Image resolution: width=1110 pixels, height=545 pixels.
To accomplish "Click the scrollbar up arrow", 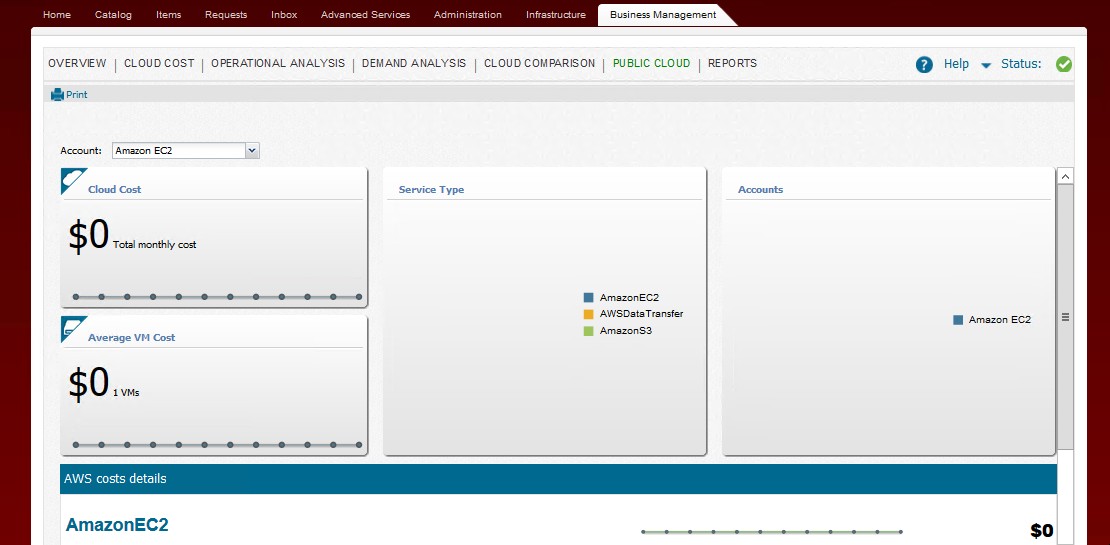I will pos(1065,176).
